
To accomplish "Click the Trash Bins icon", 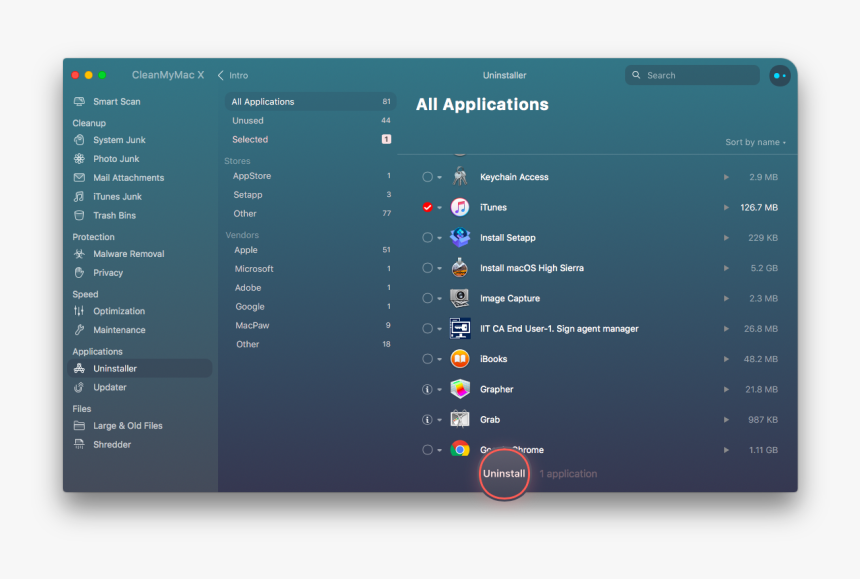I will pyautogui.click(x=80, y=215).
